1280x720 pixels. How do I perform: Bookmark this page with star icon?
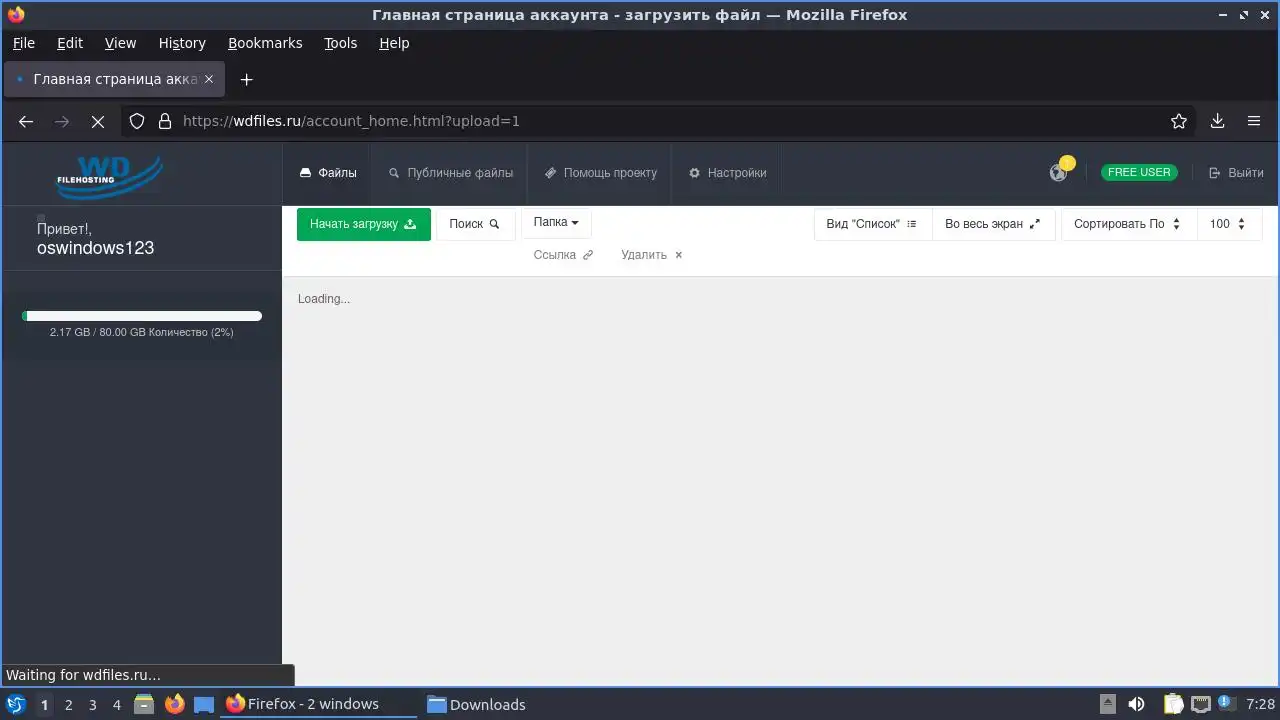[1179, 121]
